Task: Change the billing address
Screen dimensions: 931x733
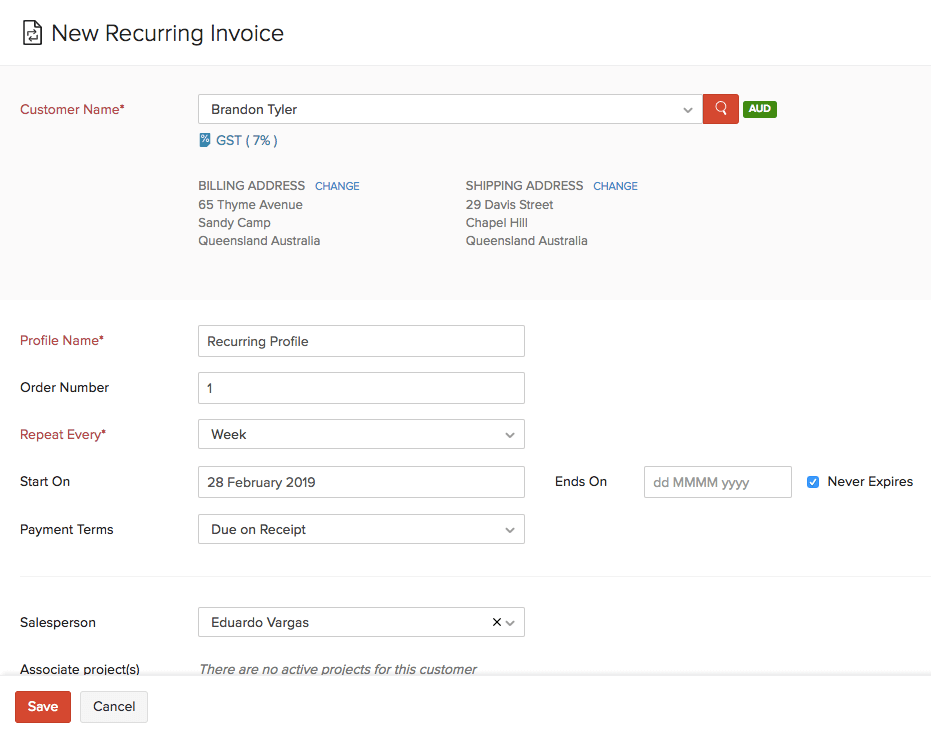Action: tap(337, 185)
